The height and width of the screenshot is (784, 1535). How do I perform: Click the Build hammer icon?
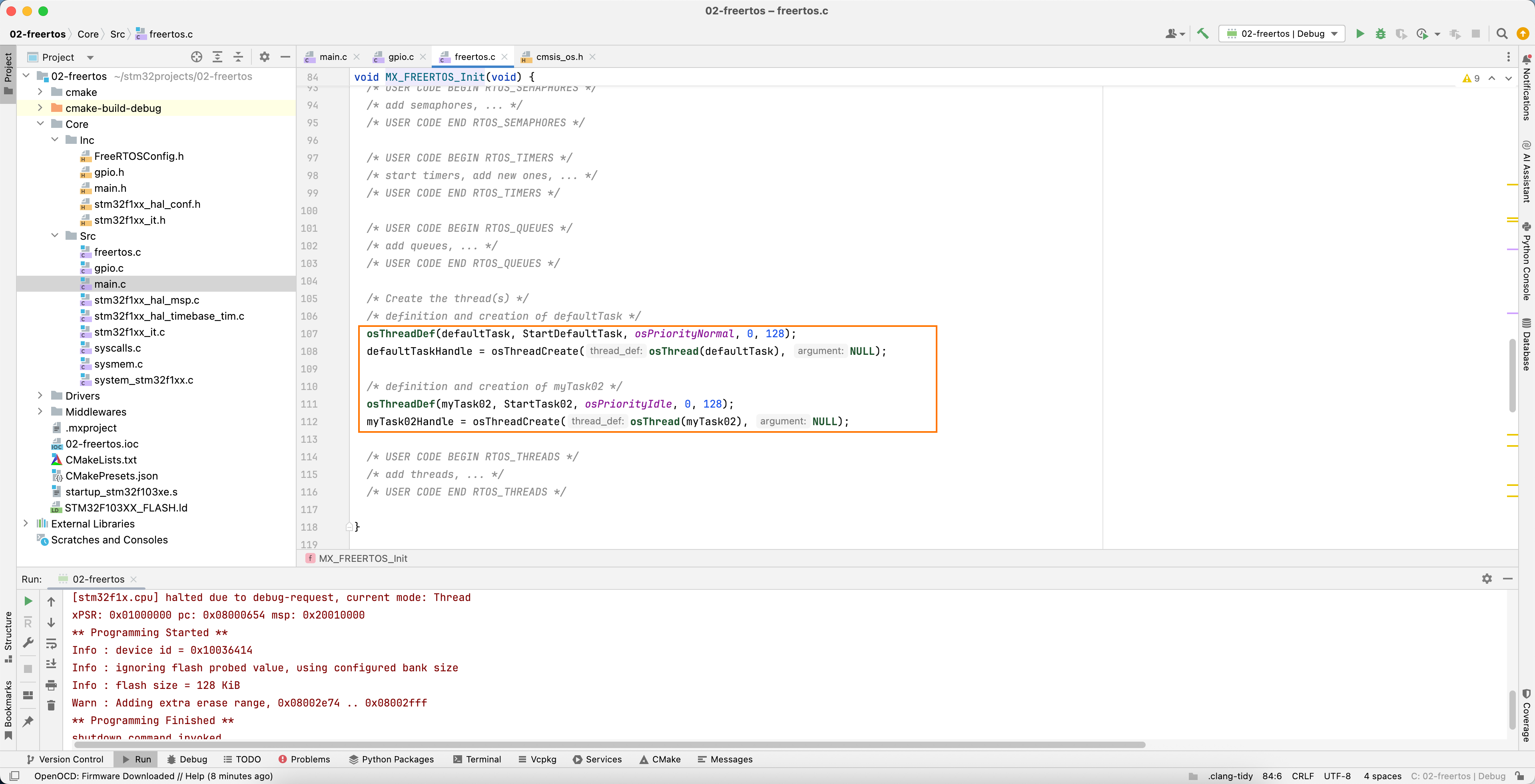tap(1202, 33)
